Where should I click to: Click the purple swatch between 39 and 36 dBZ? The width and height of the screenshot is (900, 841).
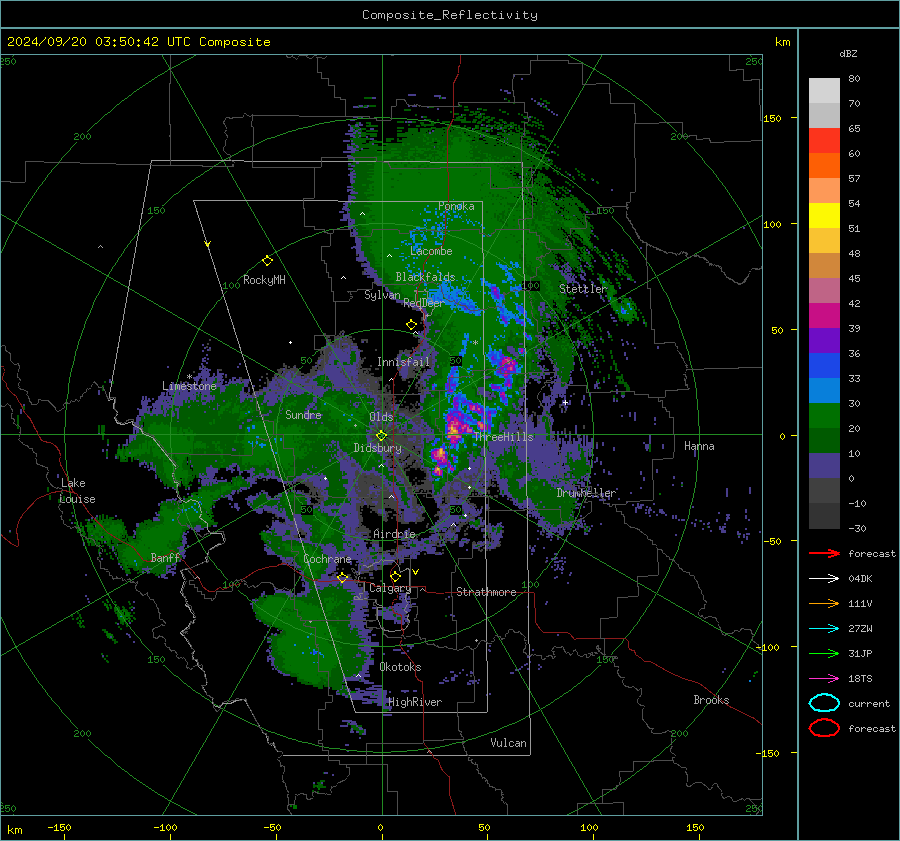[x=824, y=341]
